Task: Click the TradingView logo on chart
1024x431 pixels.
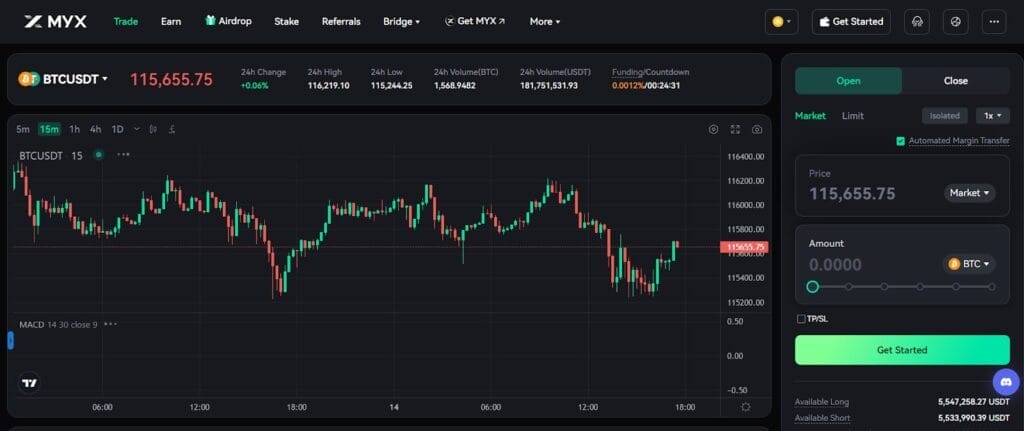Action: click(x=30, y=382)
